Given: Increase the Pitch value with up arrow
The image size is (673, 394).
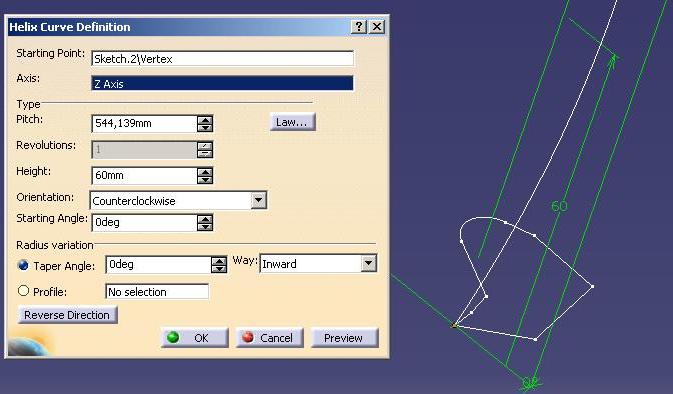Looking at the screenshot, I should point(205,120).
